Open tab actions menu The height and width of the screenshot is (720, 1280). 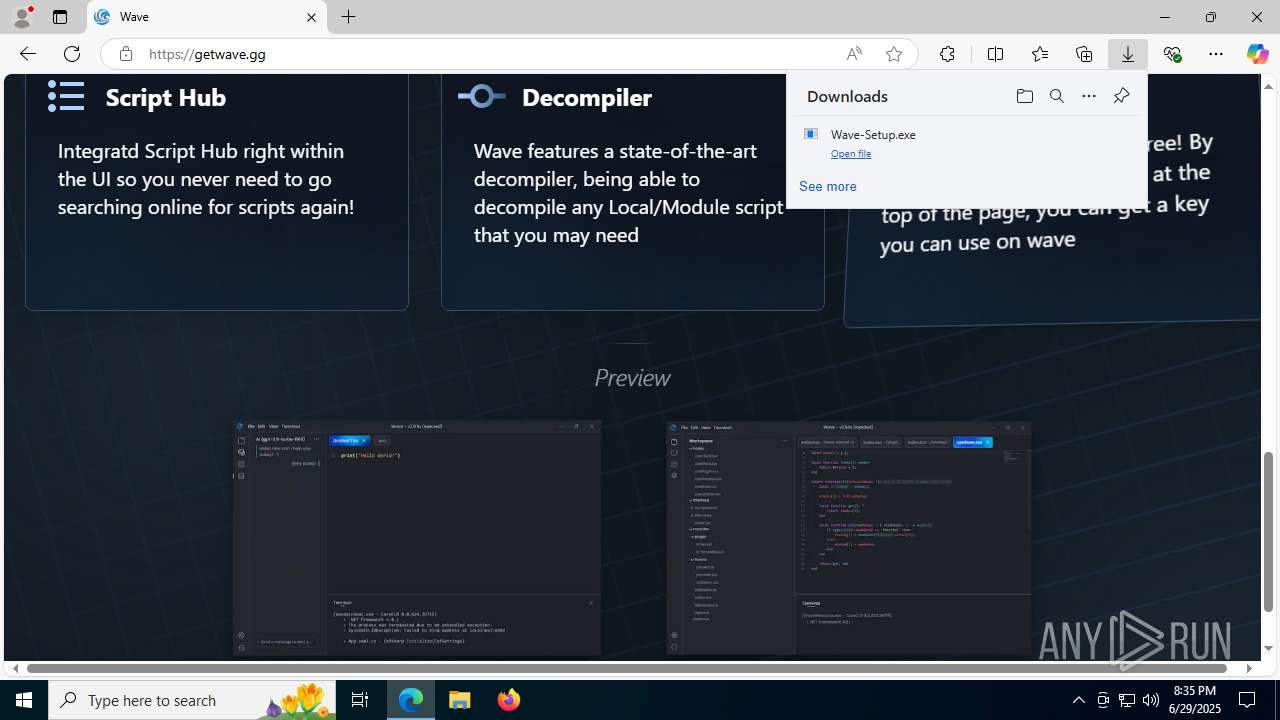(x=60, y=17)
